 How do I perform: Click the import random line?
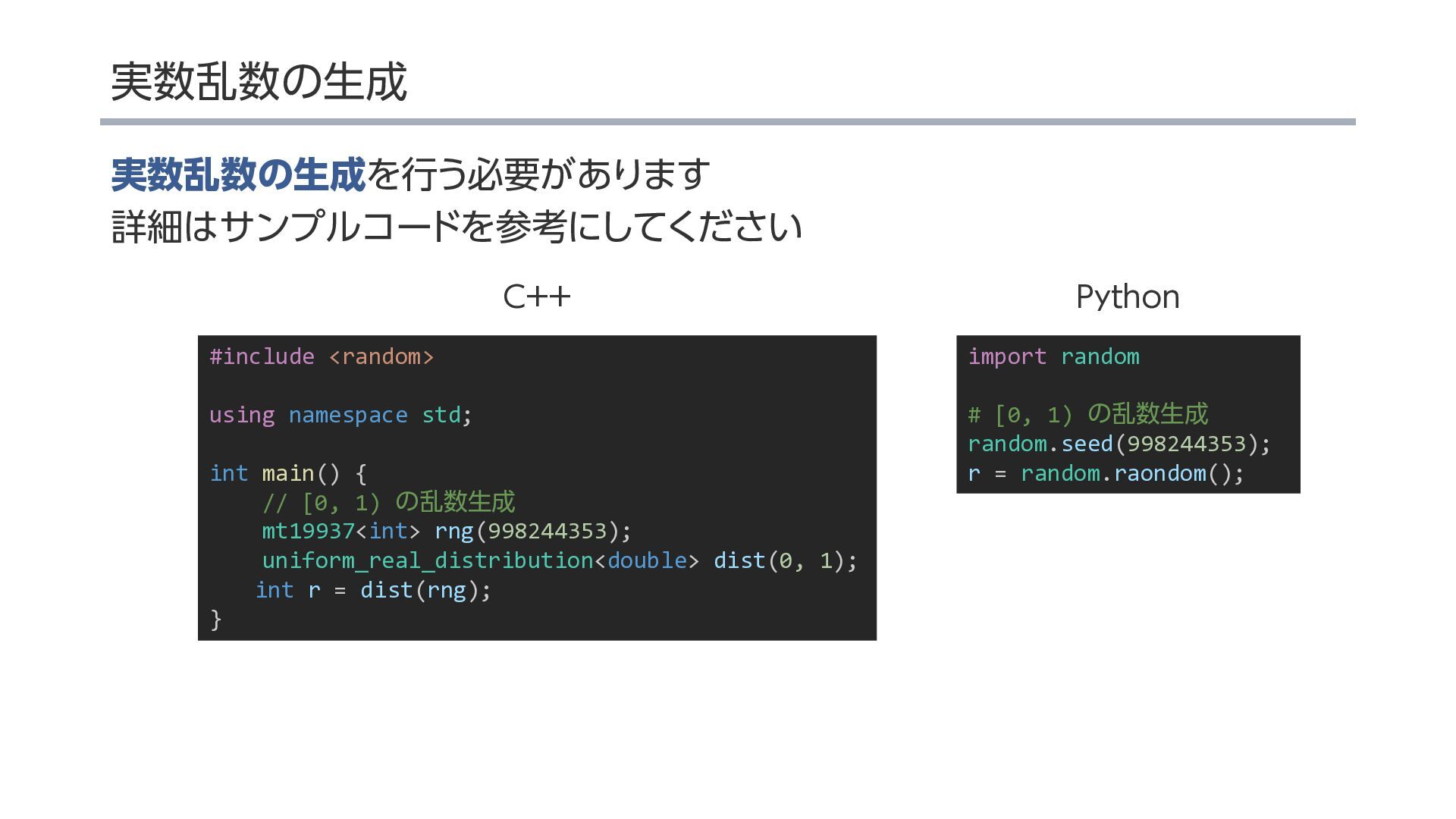[1053, 356]
